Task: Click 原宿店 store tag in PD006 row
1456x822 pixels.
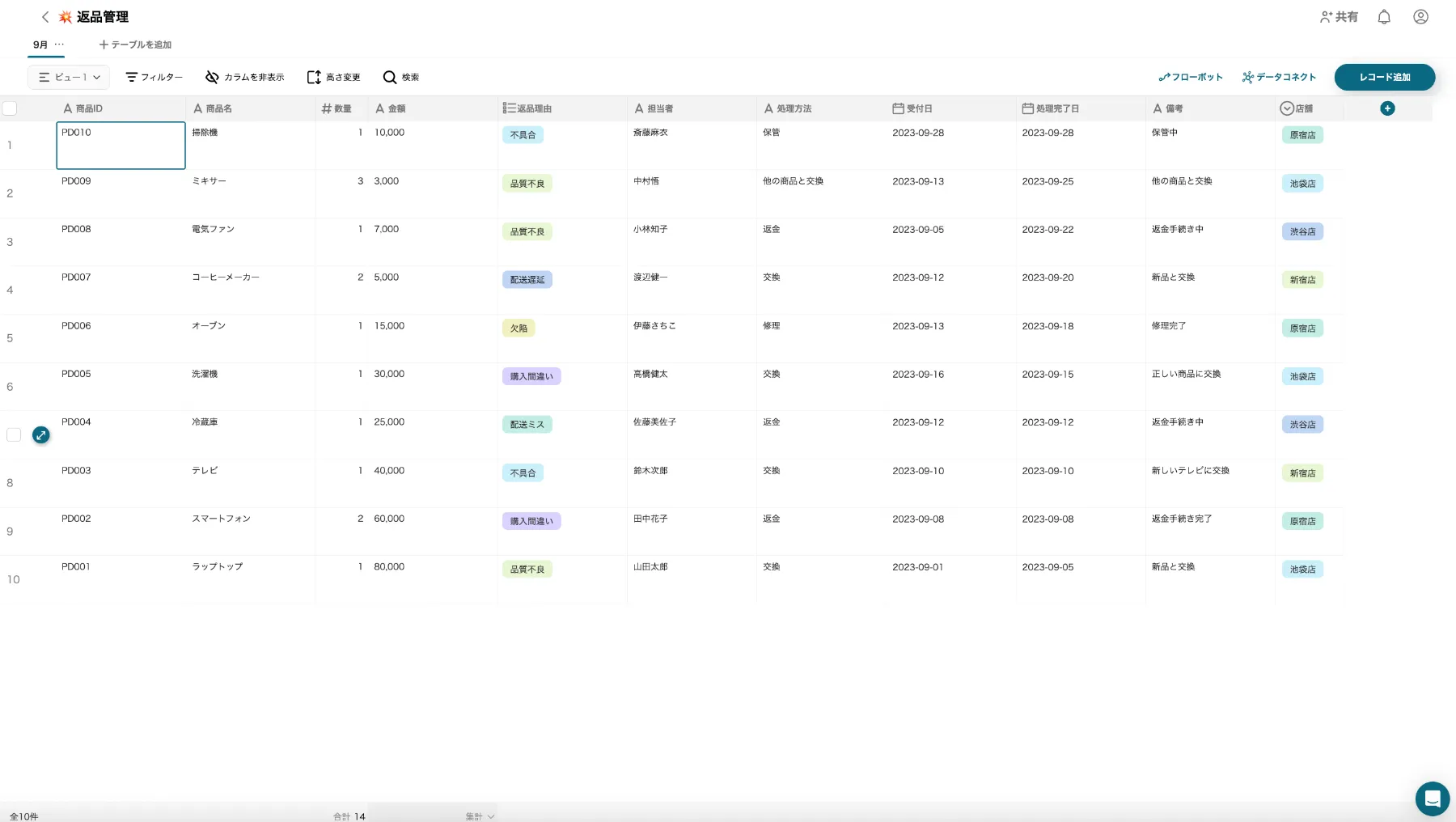Action: (x=1302, y=328)
